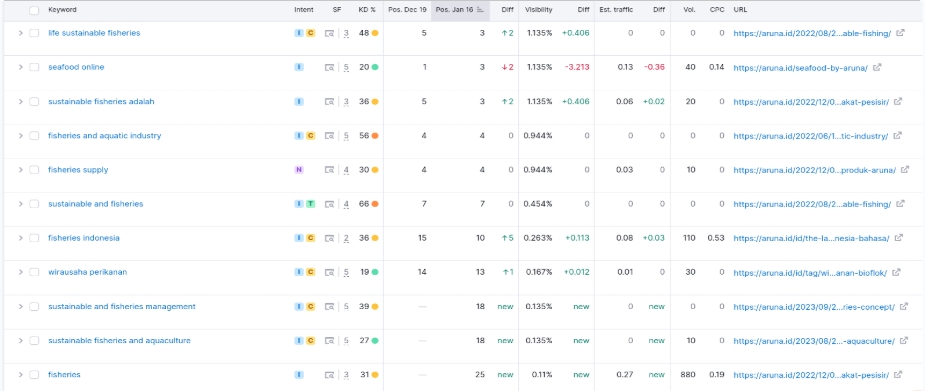Screen dimensions: 925x391
Task: Sort by CPC column header
Action: tap(717, 10)
